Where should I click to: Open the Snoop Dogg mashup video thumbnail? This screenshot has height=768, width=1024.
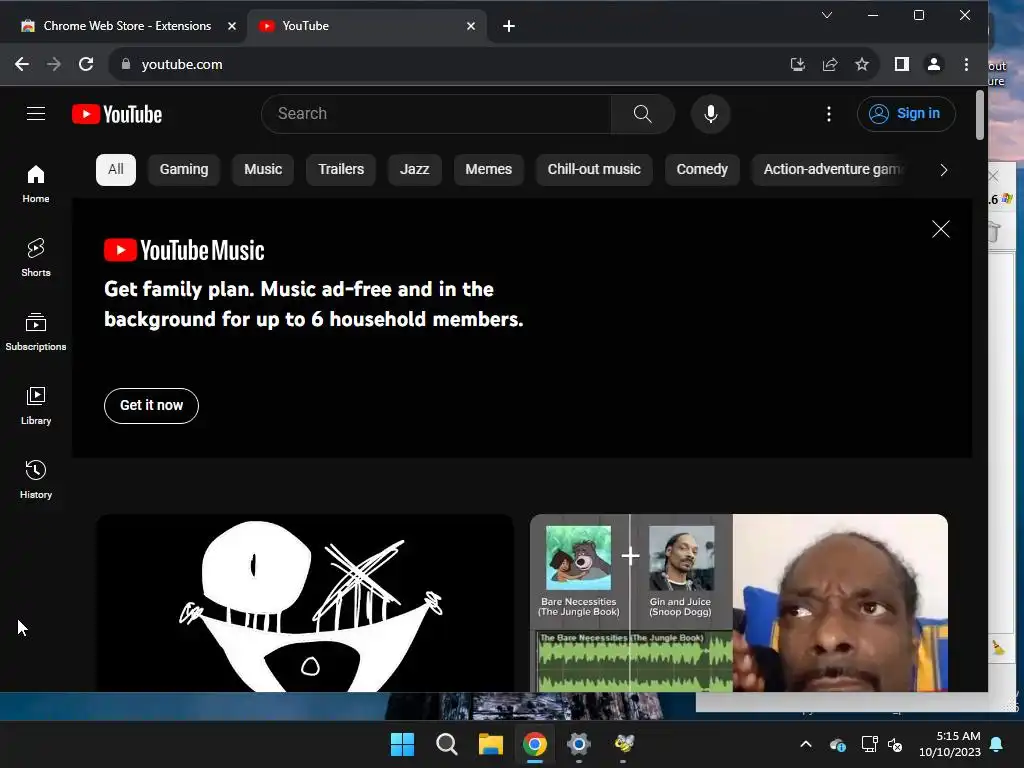[x=739, y=603]
